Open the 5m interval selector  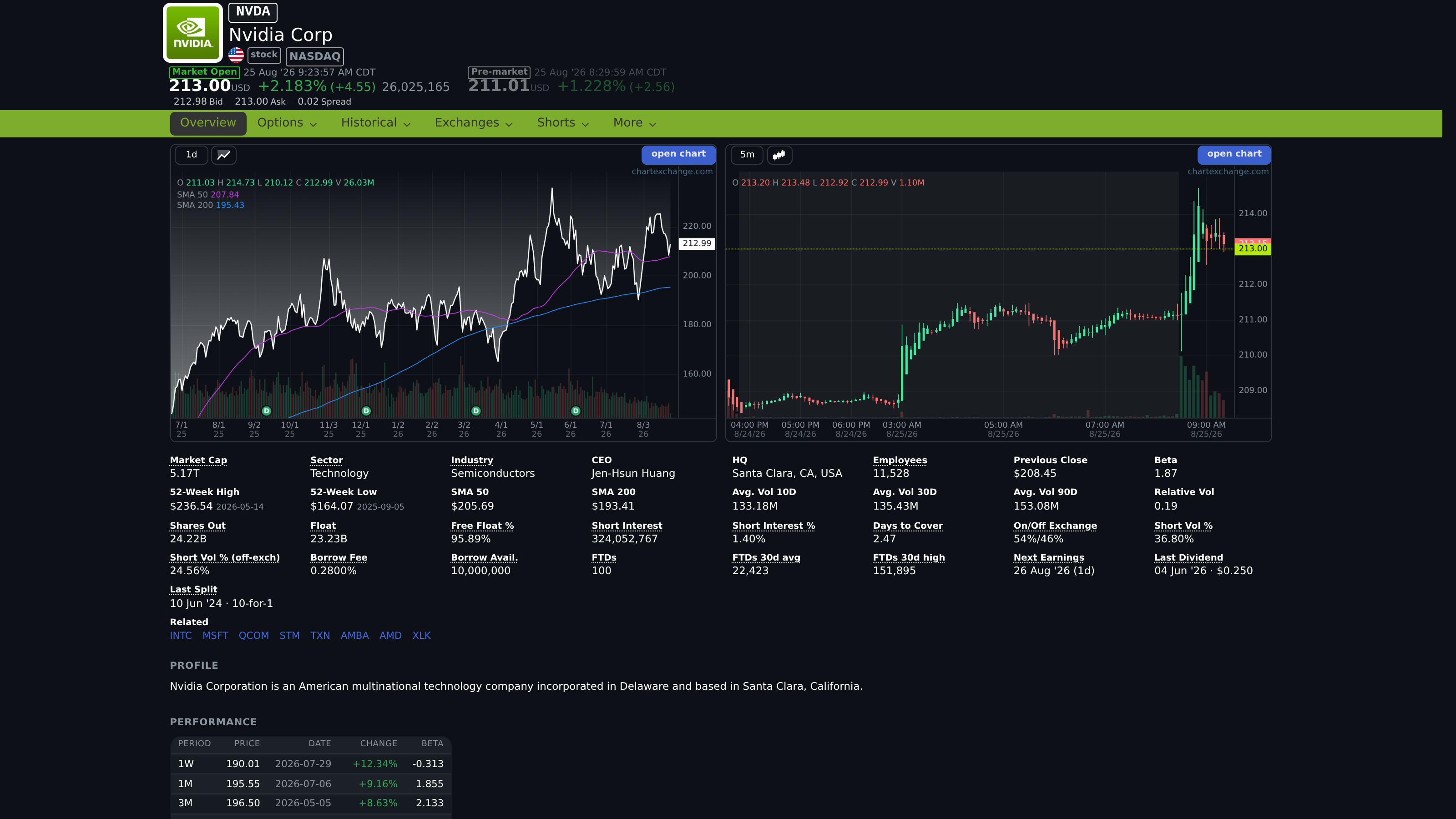point(747,155)
